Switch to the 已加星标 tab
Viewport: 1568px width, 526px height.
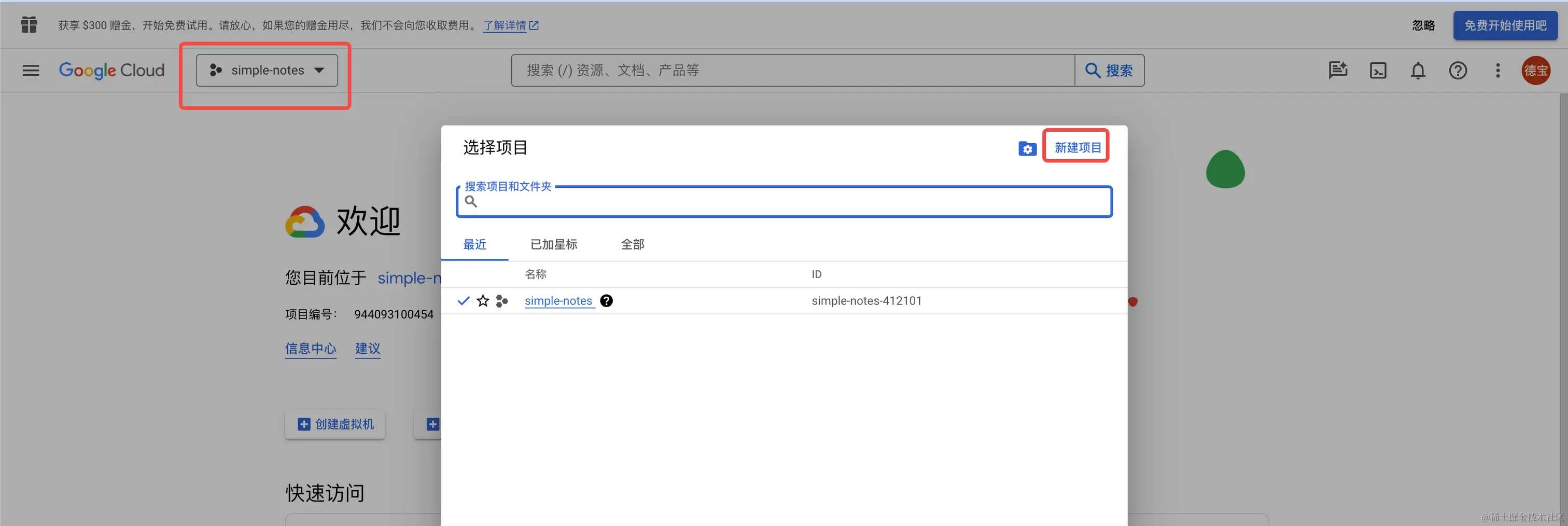point(553,245)
